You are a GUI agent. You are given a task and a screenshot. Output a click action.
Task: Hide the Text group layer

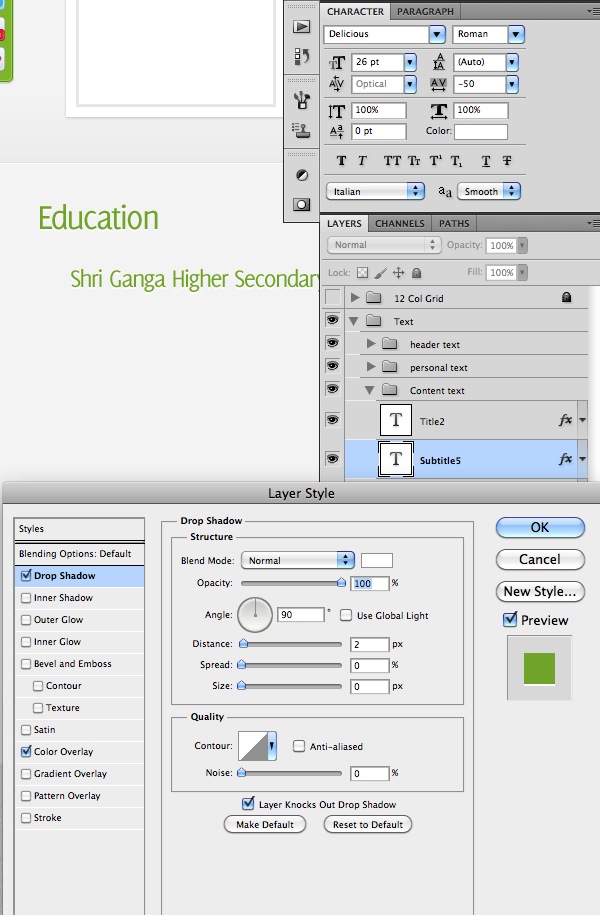coord(333,320)
